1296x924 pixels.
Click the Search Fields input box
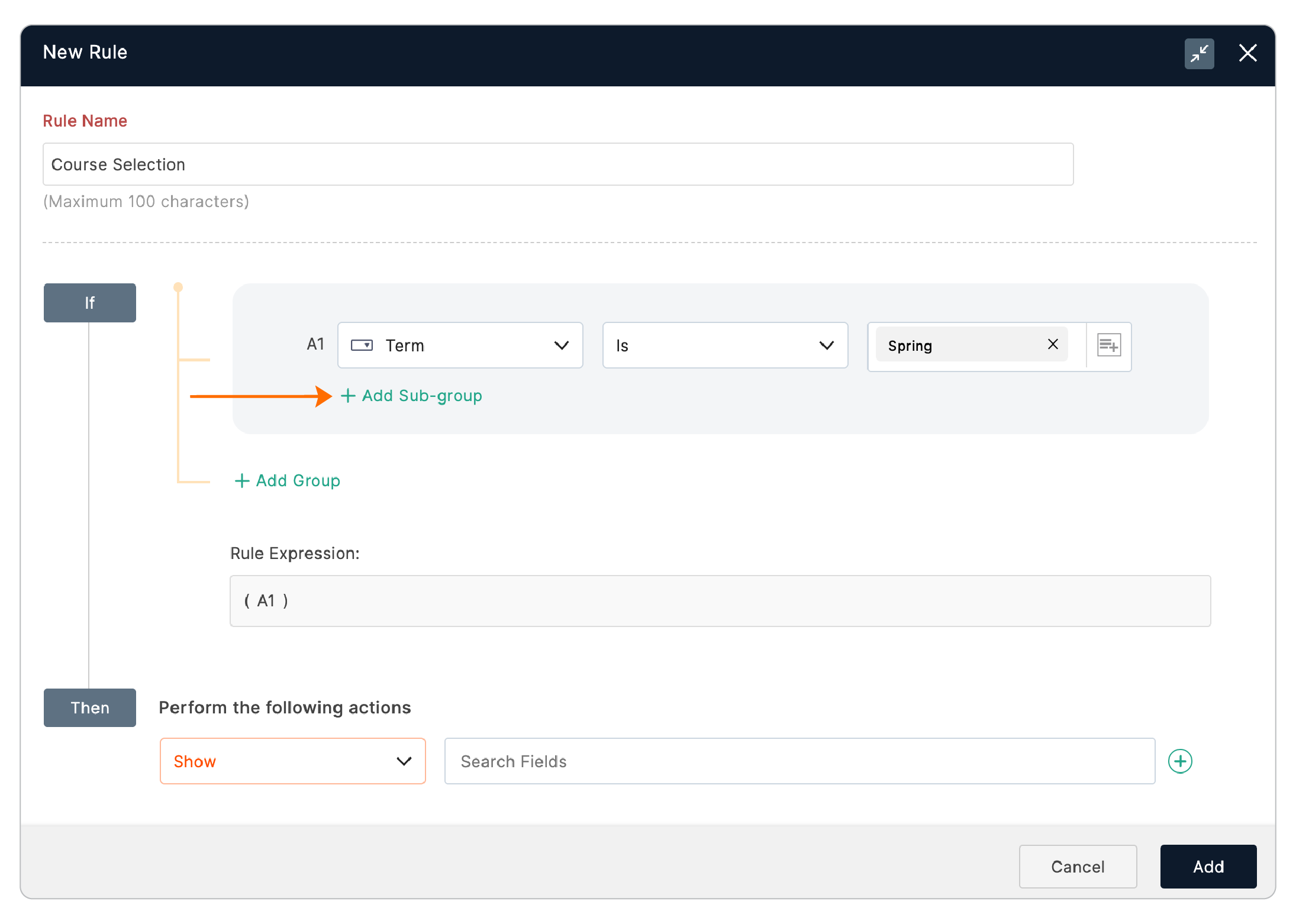coord(799,761)
